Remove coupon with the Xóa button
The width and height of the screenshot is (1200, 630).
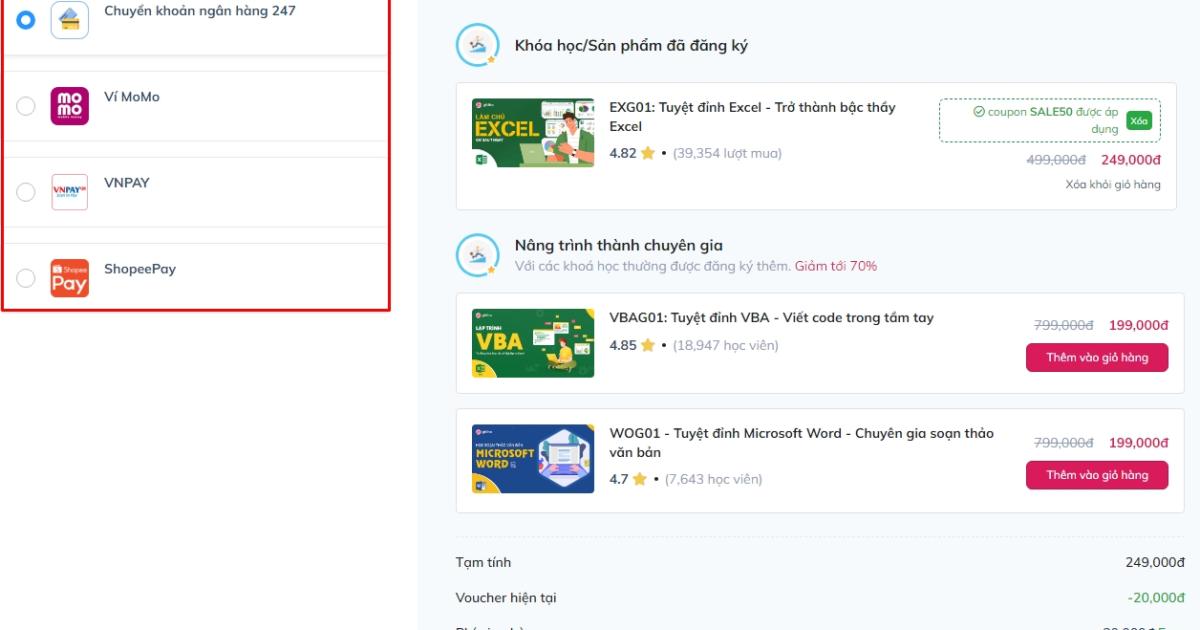pyautogui.click(x=1139, y=121)
